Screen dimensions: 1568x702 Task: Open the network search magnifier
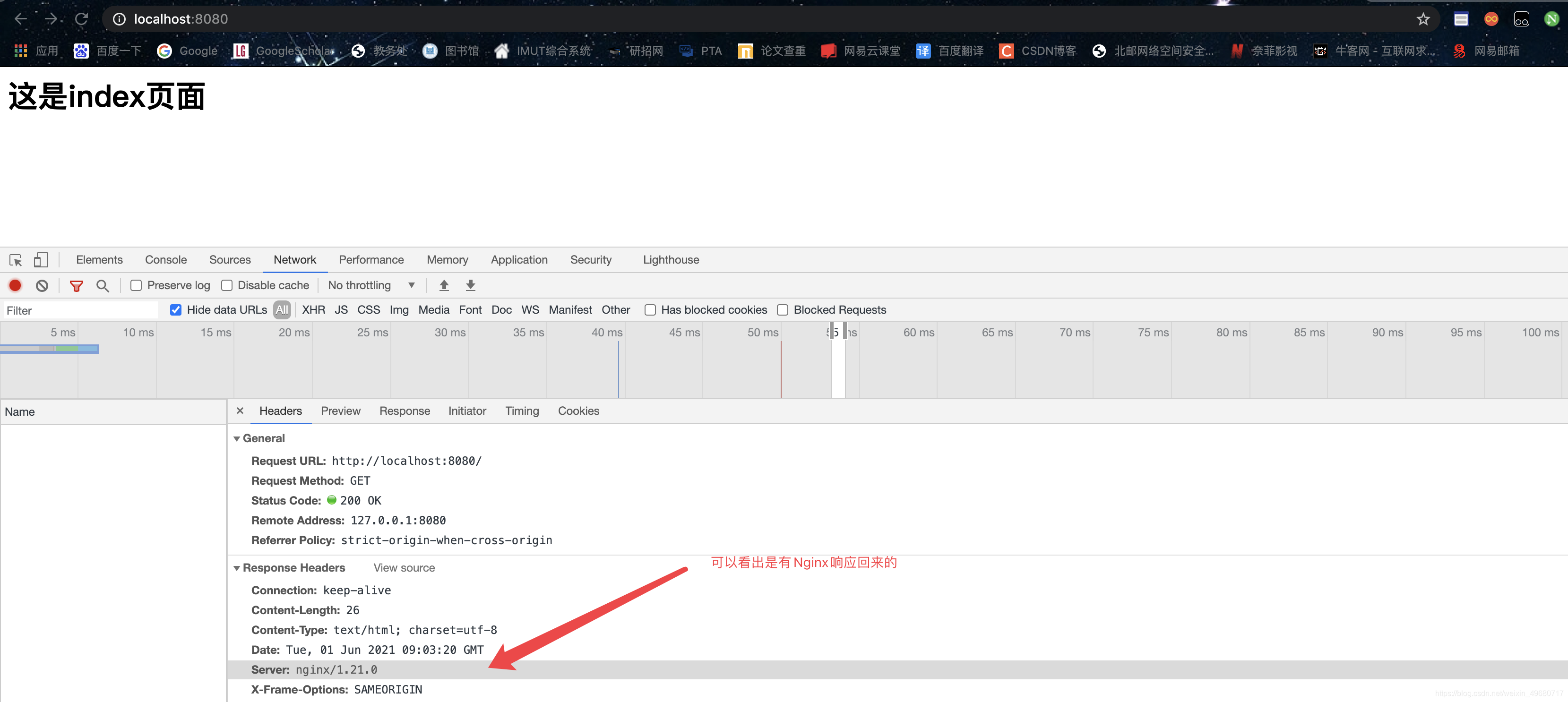point(102,285)
